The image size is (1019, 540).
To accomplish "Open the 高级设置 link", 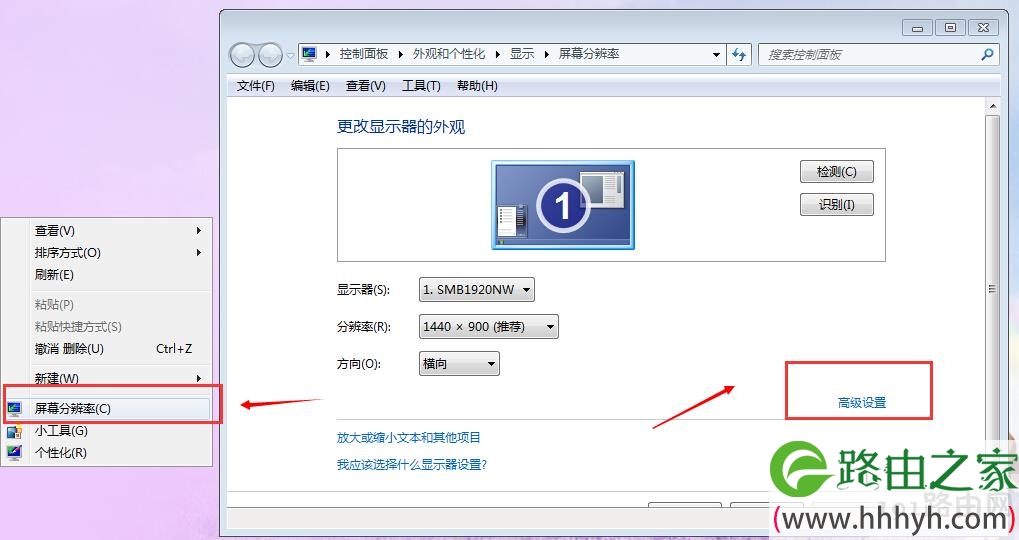I will point(862,403).
